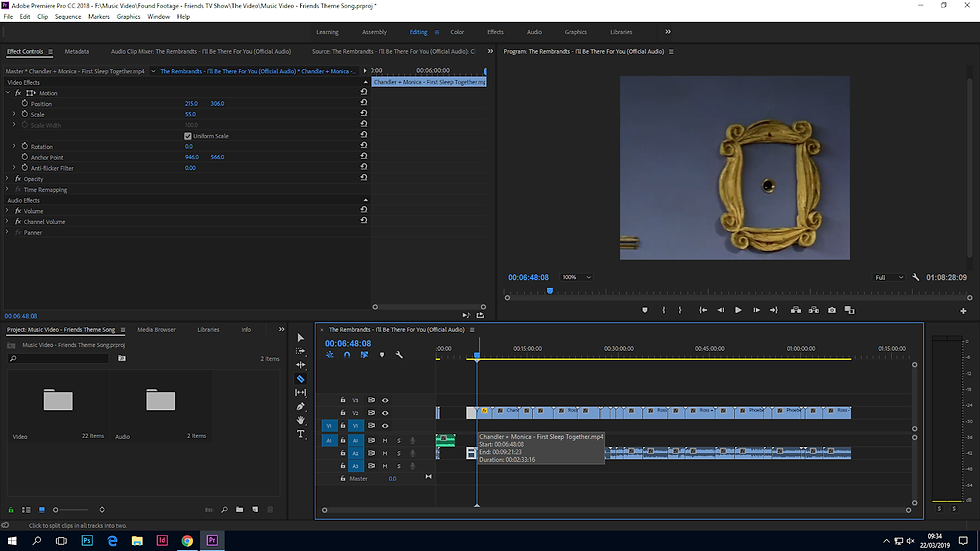This screenshot has height=551, width=980.
Task: Open master clip selector dropdown arrow
Action: click(x=153, y=71)
